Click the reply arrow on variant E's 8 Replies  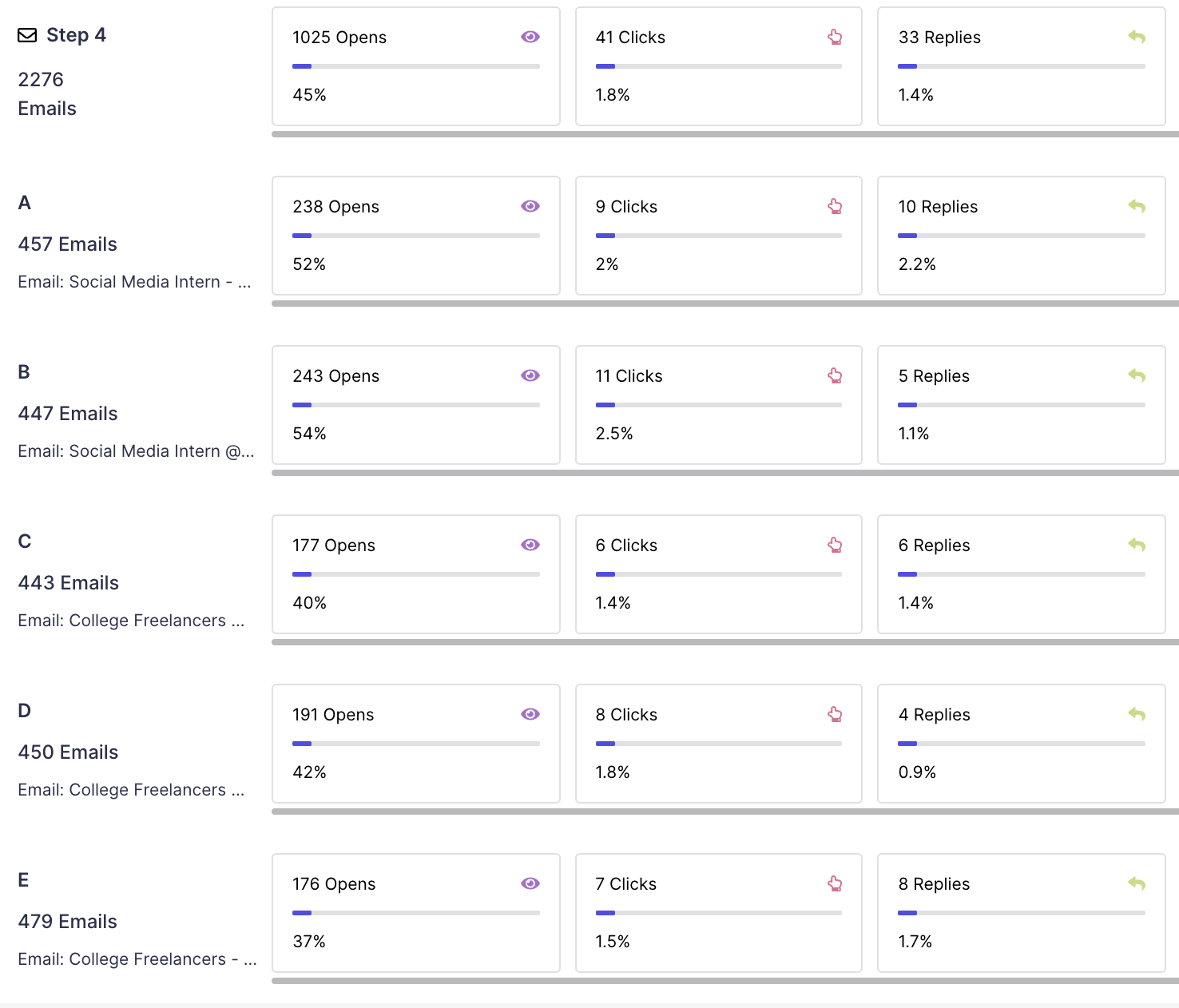[1137, 883]
